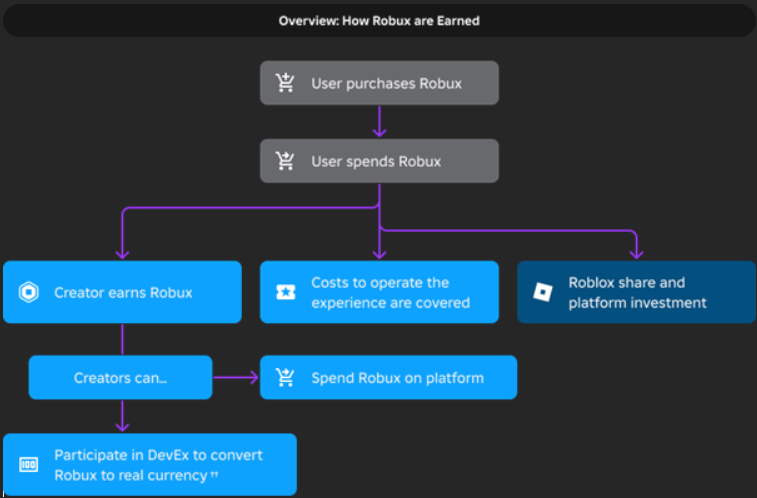Click the Creator earns Robux text label

tap(123, 293)
